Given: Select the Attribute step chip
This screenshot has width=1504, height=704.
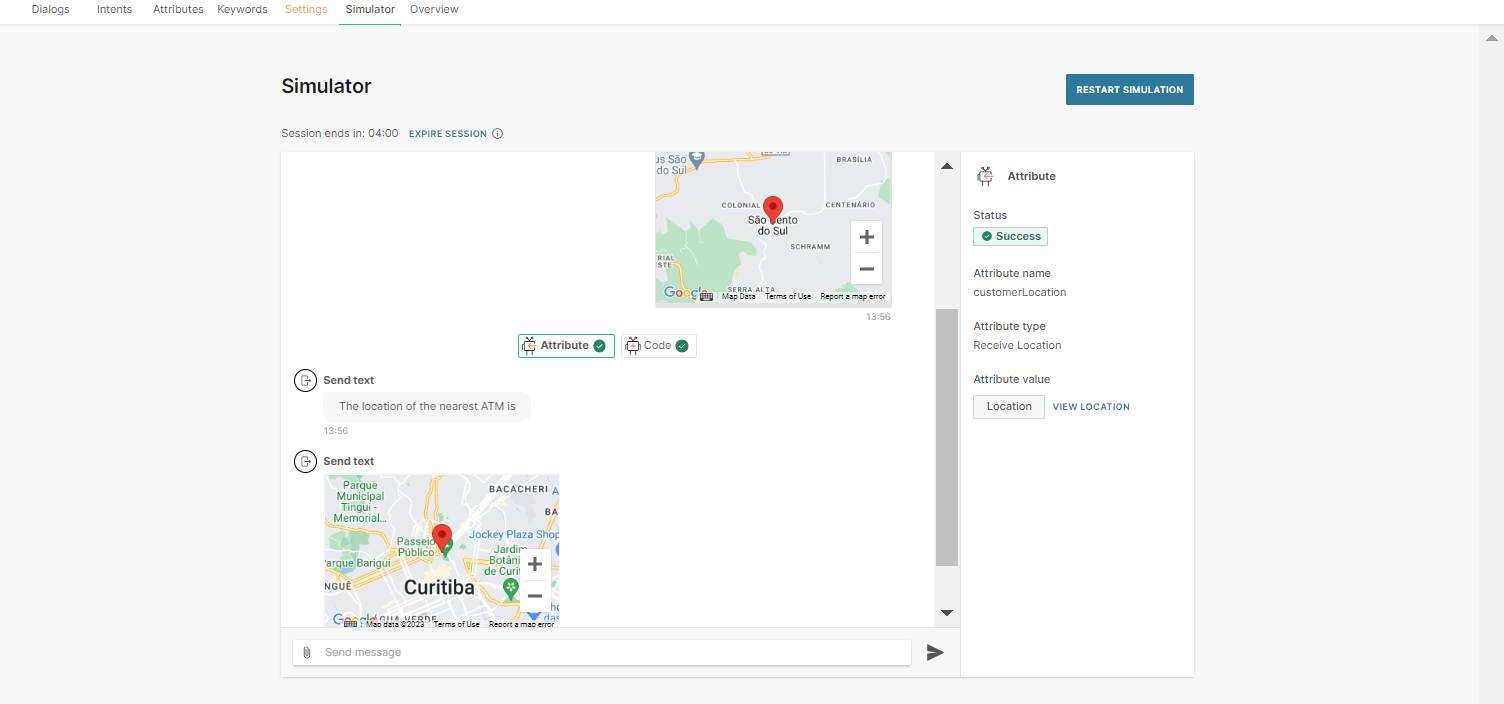Looking at the screenshot, I should click(x=566, y=346).
